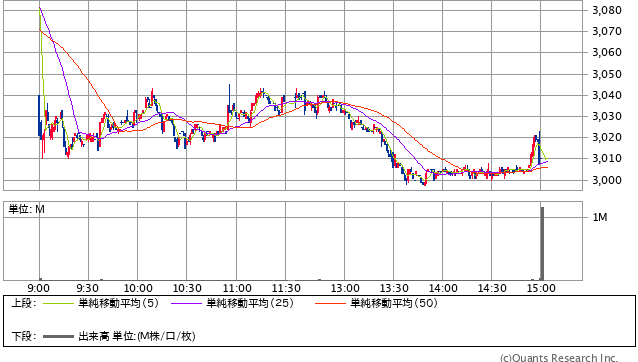The width and height of the screenshot is (638, 362).
Task: Click the gray 出来高 legend line swatch
Action: tap(58, 337)
